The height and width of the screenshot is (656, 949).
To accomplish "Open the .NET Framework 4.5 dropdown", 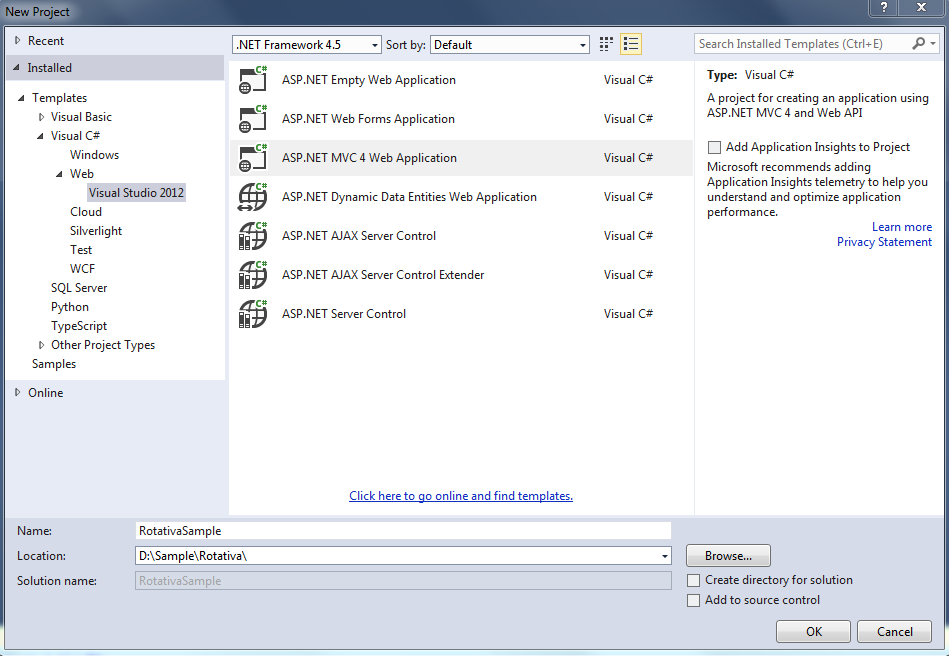I will point(307,45).
